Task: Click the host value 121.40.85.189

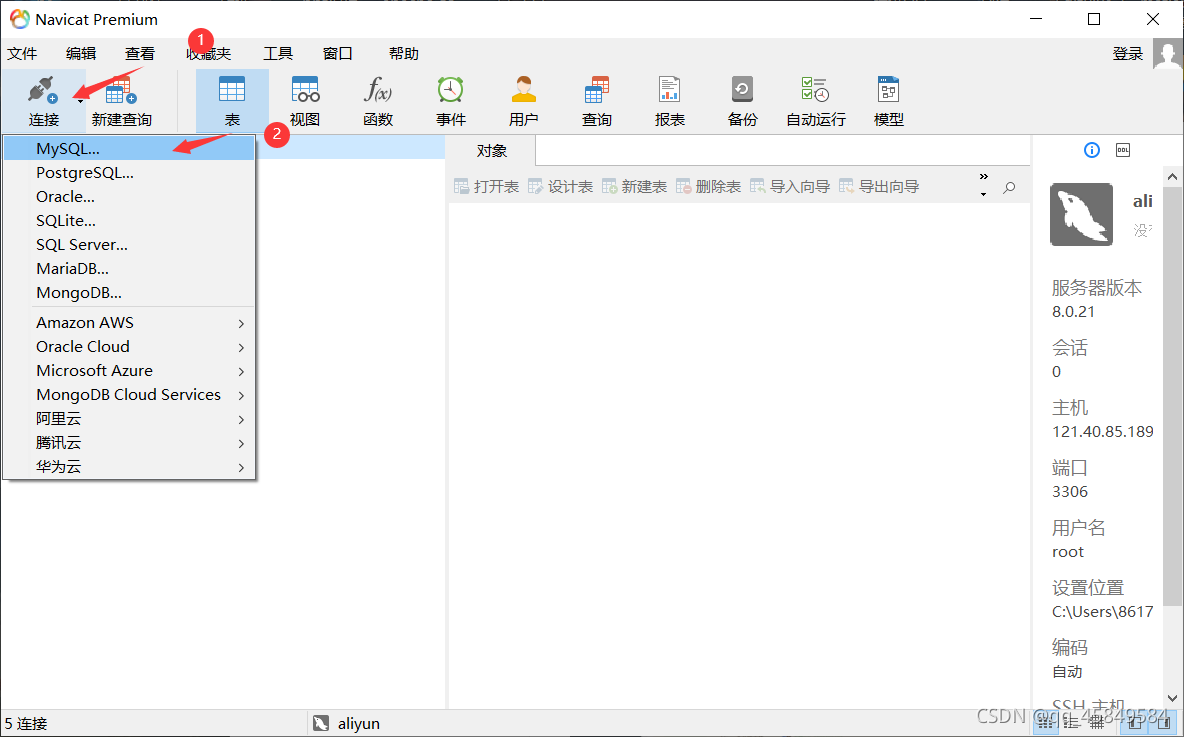Action: coord(1102,432)
